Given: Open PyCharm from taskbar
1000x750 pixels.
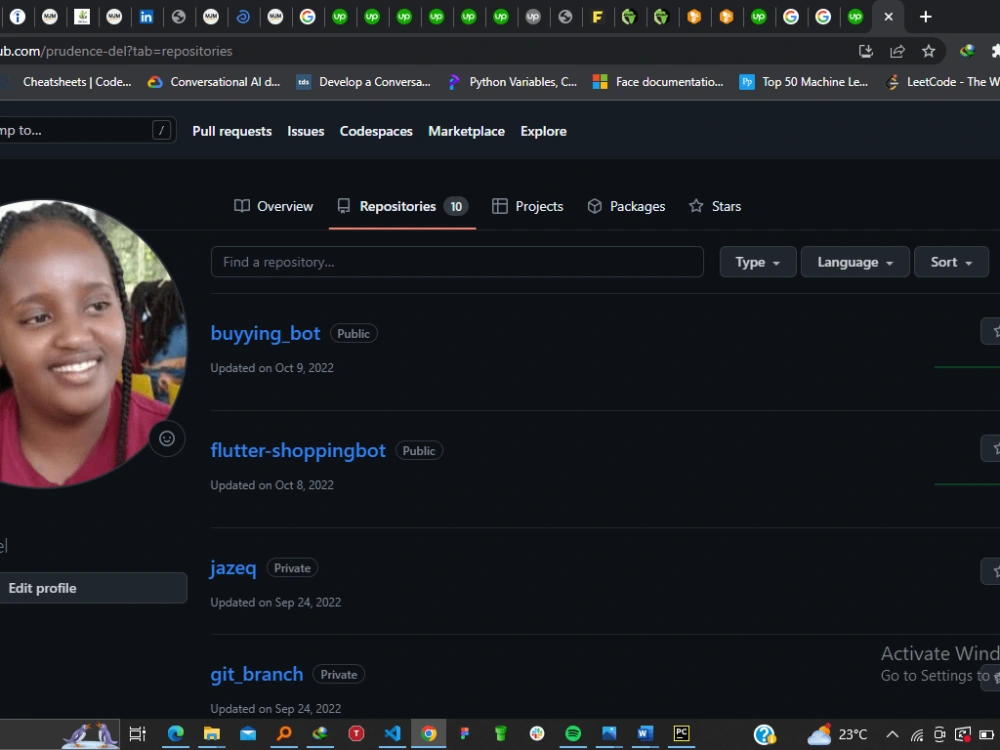Looking at the screenshot, I should click(x=682, y=734).
